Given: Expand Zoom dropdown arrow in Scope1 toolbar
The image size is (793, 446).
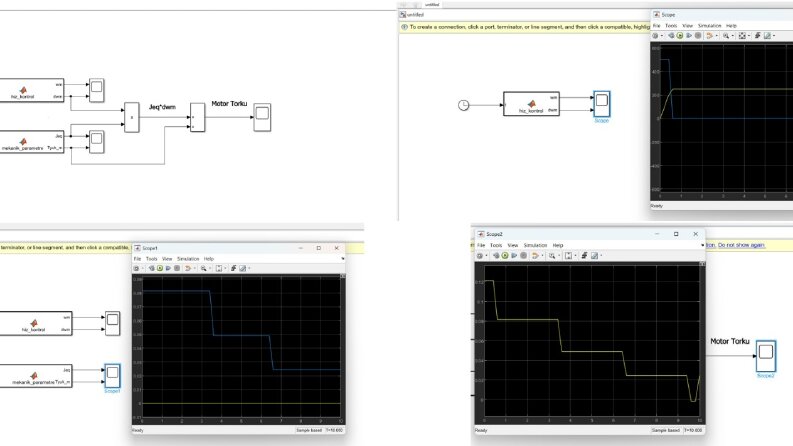Looking at the screenshot, I should pyautogui.click(x=210, y=268).
